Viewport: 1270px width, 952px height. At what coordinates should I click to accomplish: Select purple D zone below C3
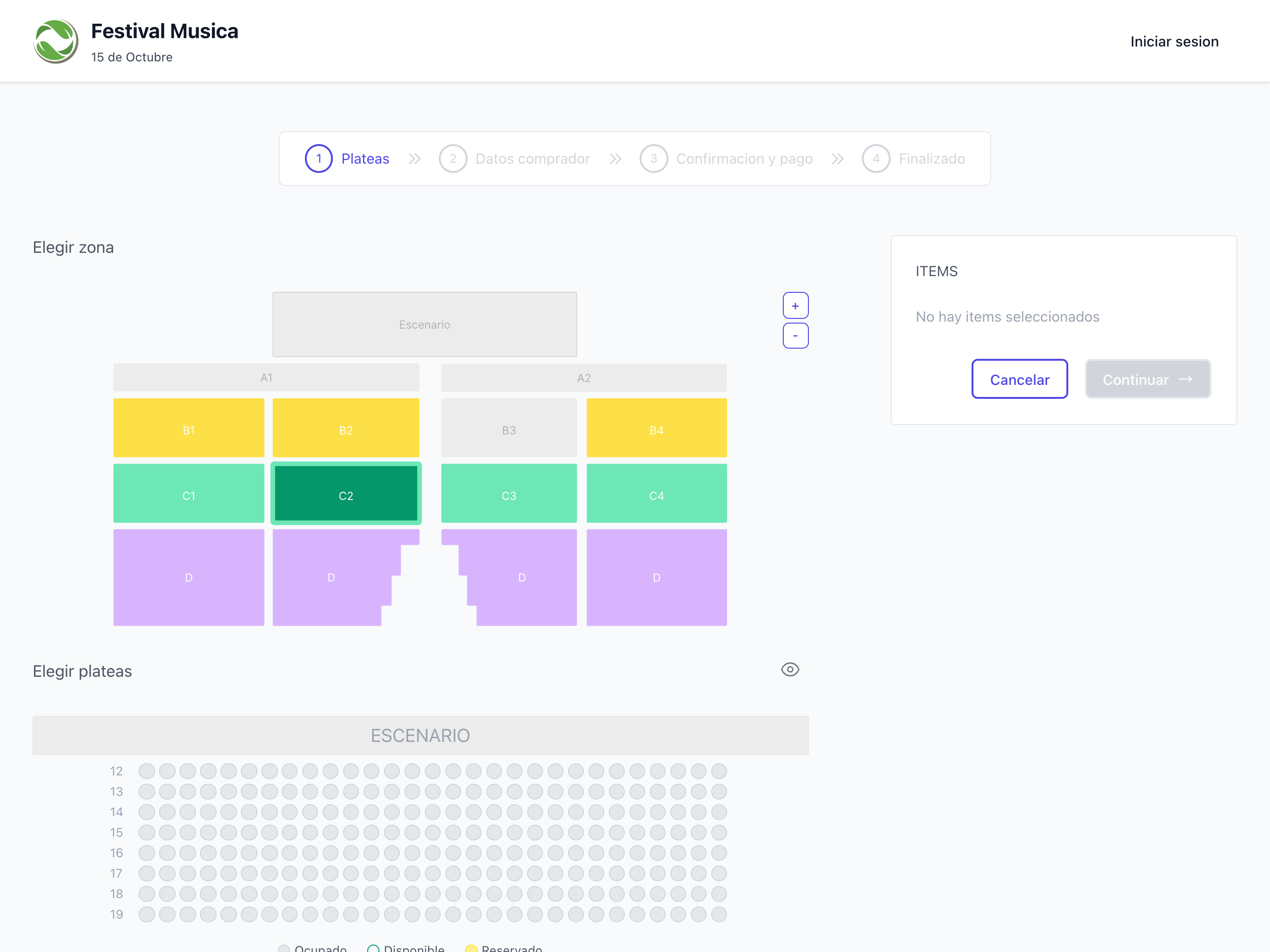[x=521, y=577]
